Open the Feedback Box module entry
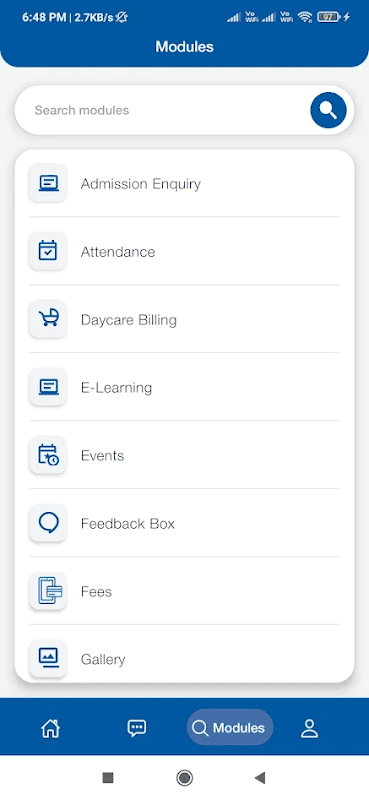 [x=184, y=523]
